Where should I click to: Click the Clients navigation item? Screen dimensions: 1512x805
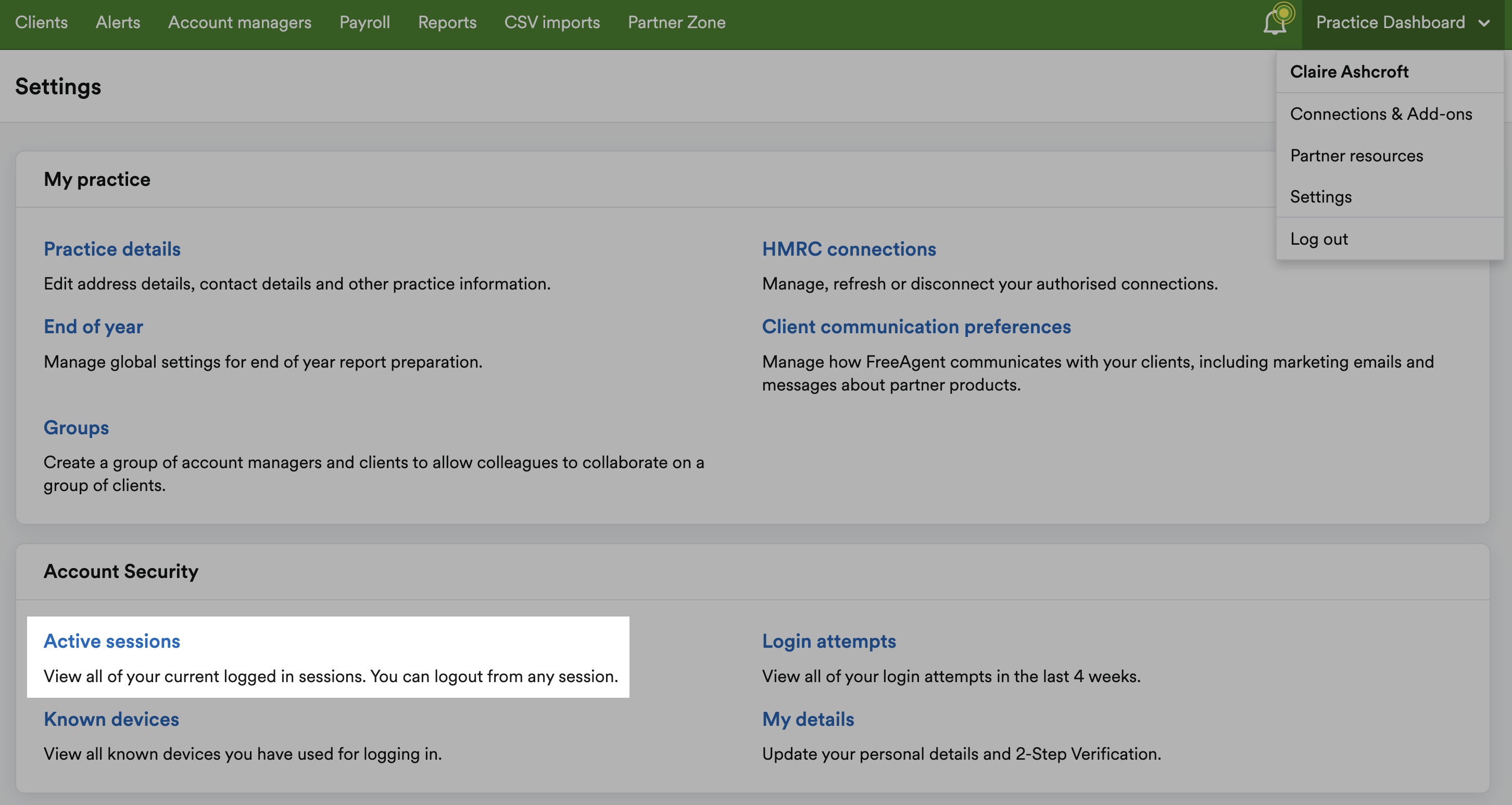tap(41, 22)
